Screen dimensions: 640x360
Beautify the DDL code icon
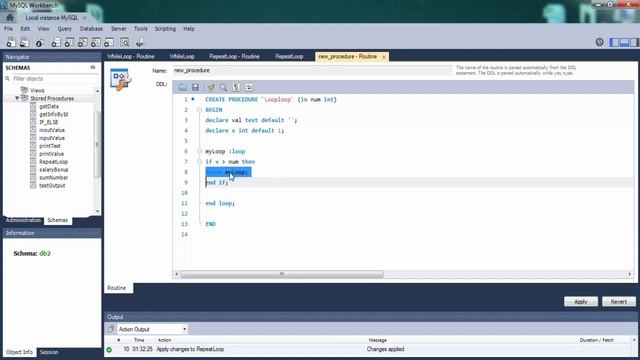(211, 87)
